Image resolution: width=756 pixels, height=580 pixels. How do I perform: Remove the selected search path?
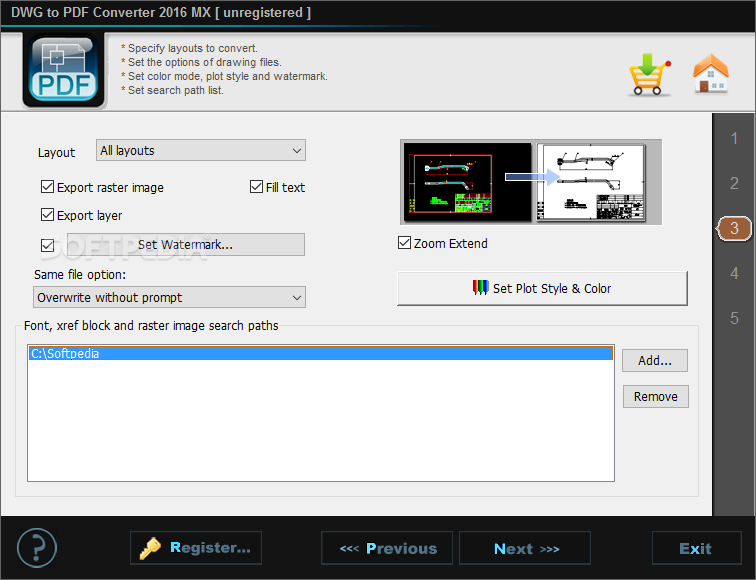click(x=655, y=396)
